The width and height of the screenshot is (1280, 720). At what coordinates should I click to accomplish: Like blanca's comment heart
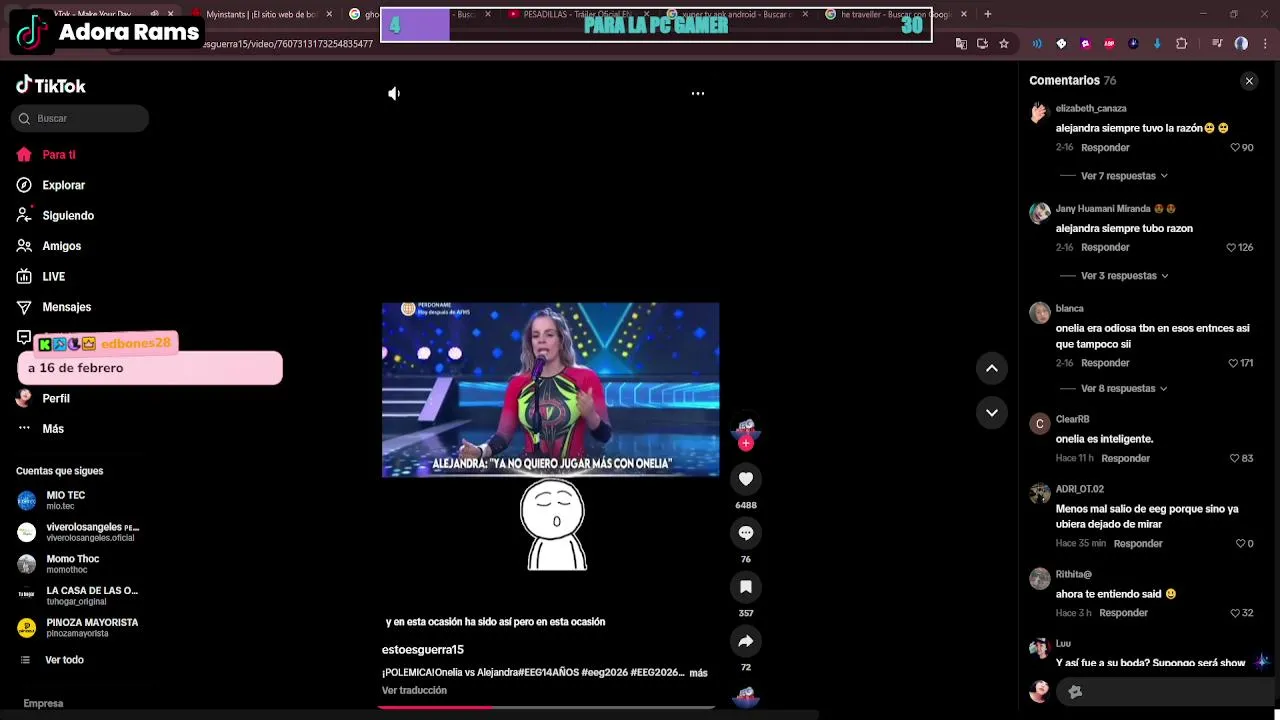point(1233,363)
